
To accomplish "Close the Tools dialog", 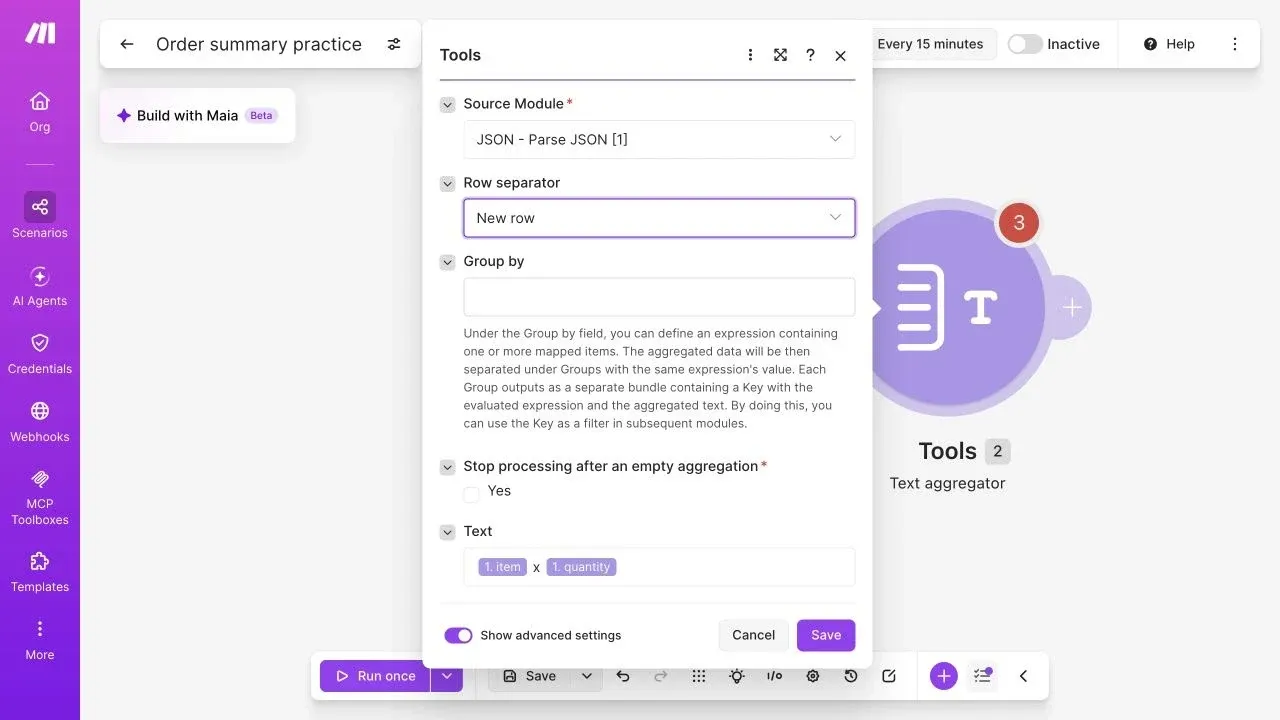I will point(840,55).
